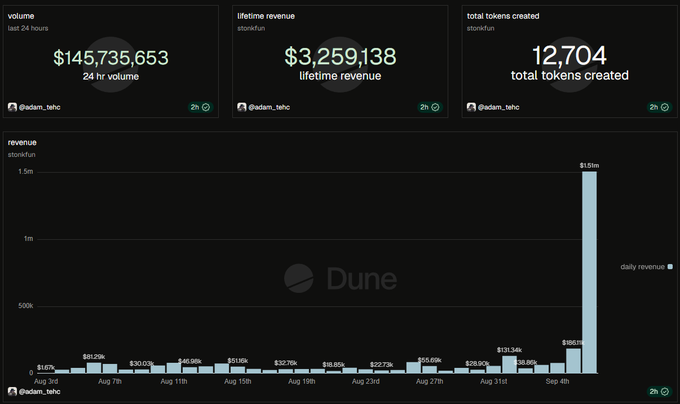Open the total tokens created card title
The width and height of the screenshot is (680, 404).
(x=503, y=16)
